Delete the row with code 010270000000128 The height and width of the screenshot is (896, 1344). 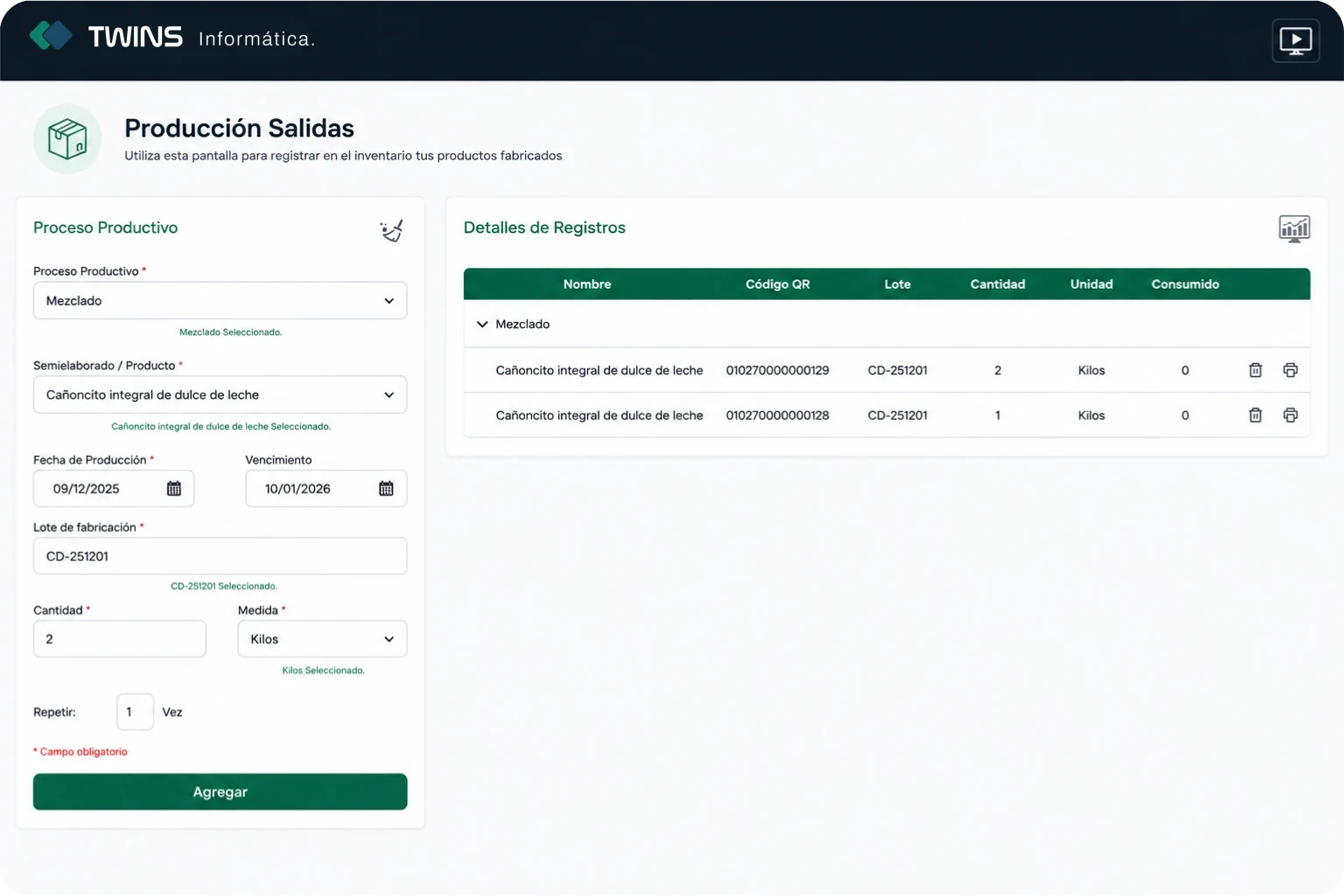click(x=1255, y=415)
